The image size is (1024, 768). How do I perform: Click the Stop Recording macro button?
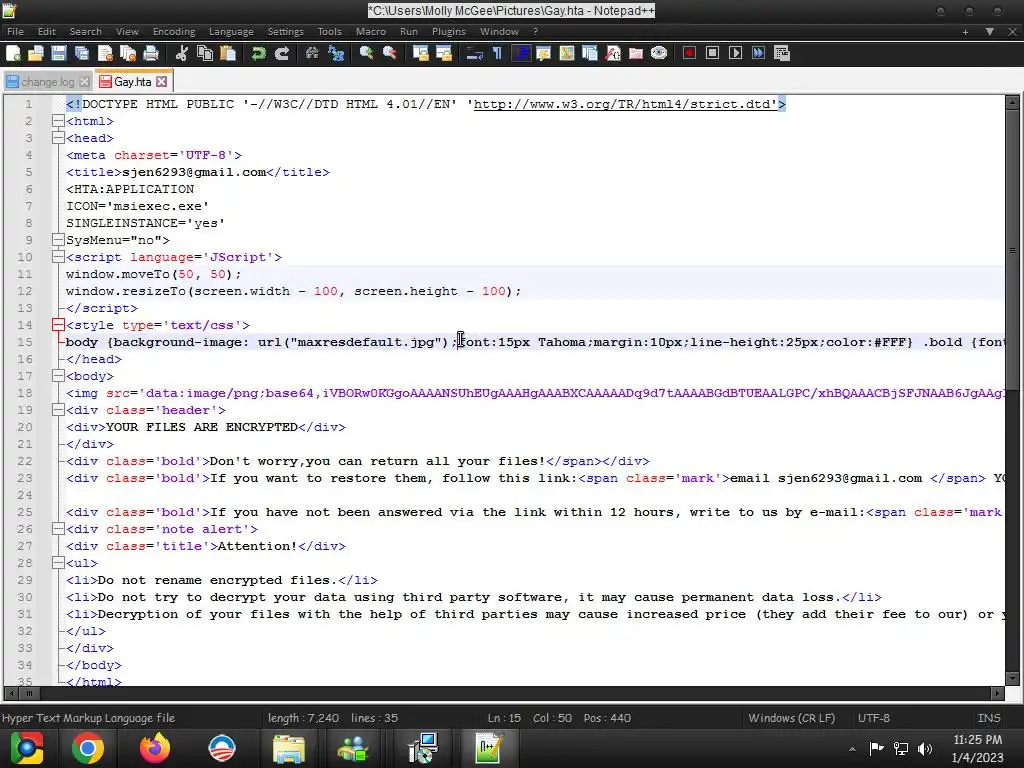[712, 54]
